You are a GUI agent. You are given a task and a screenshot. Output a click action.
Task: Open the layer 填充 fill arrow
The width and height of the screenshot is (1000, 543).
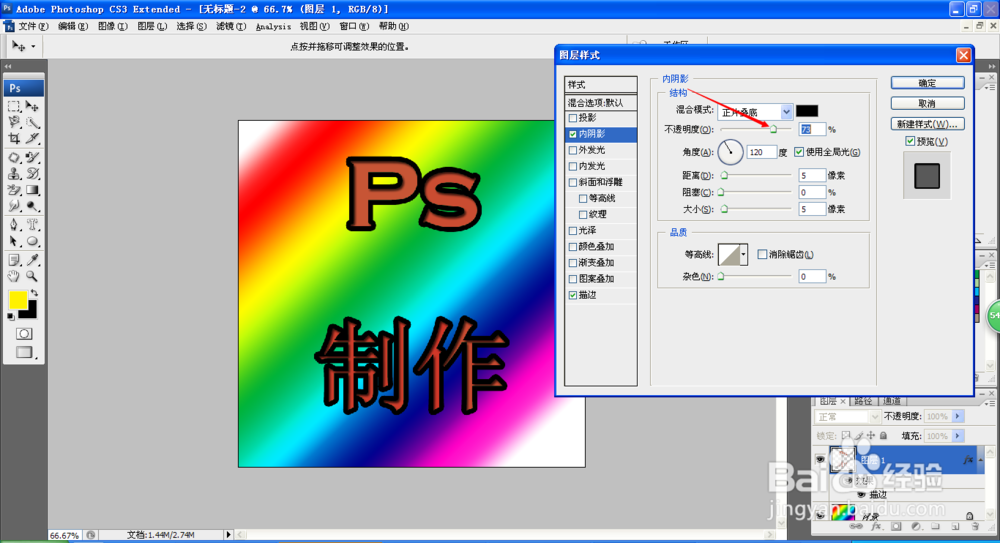(x=957, y=436)
